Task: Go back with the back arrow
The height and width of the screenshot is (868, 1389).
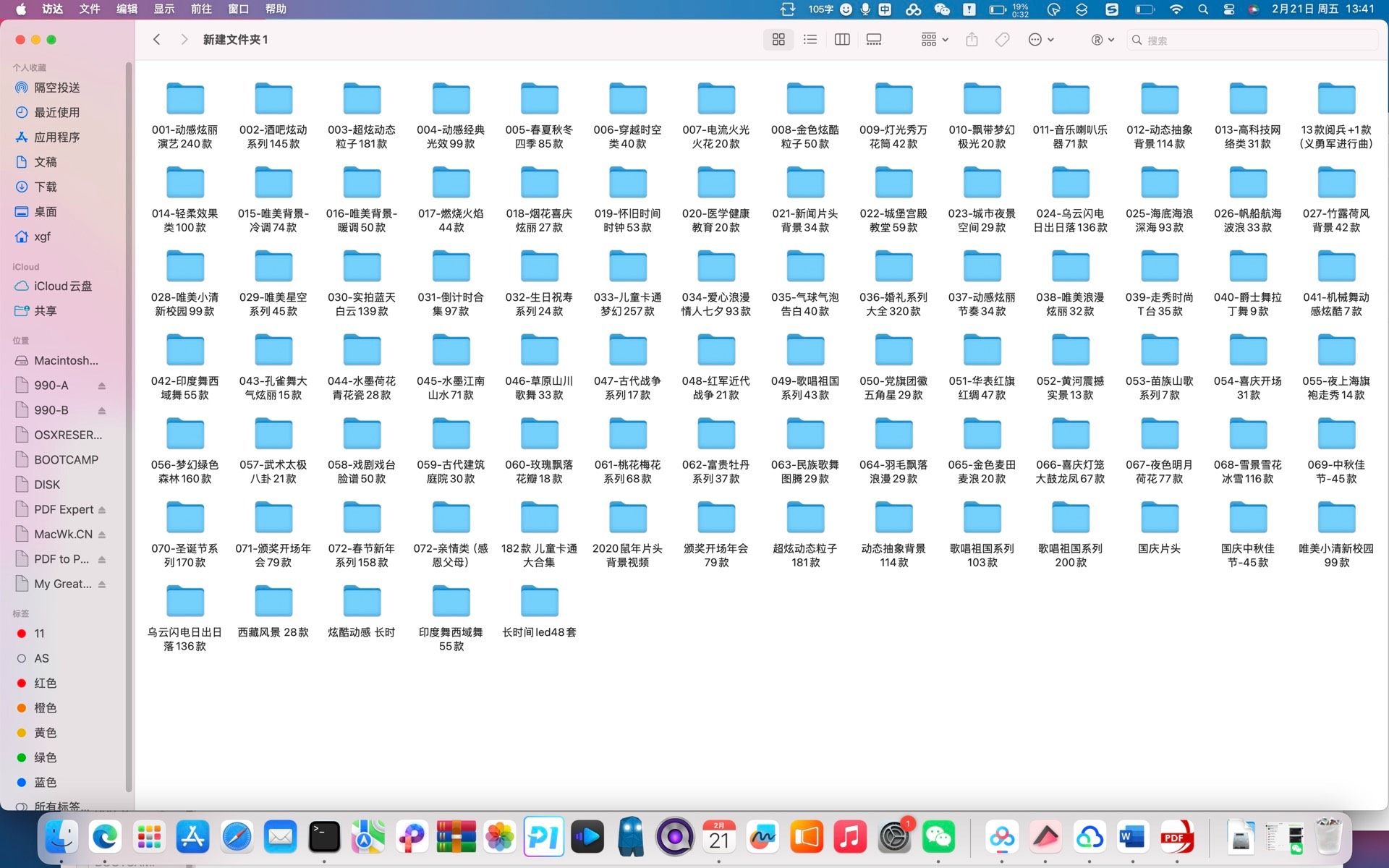Action: [157, 40]
